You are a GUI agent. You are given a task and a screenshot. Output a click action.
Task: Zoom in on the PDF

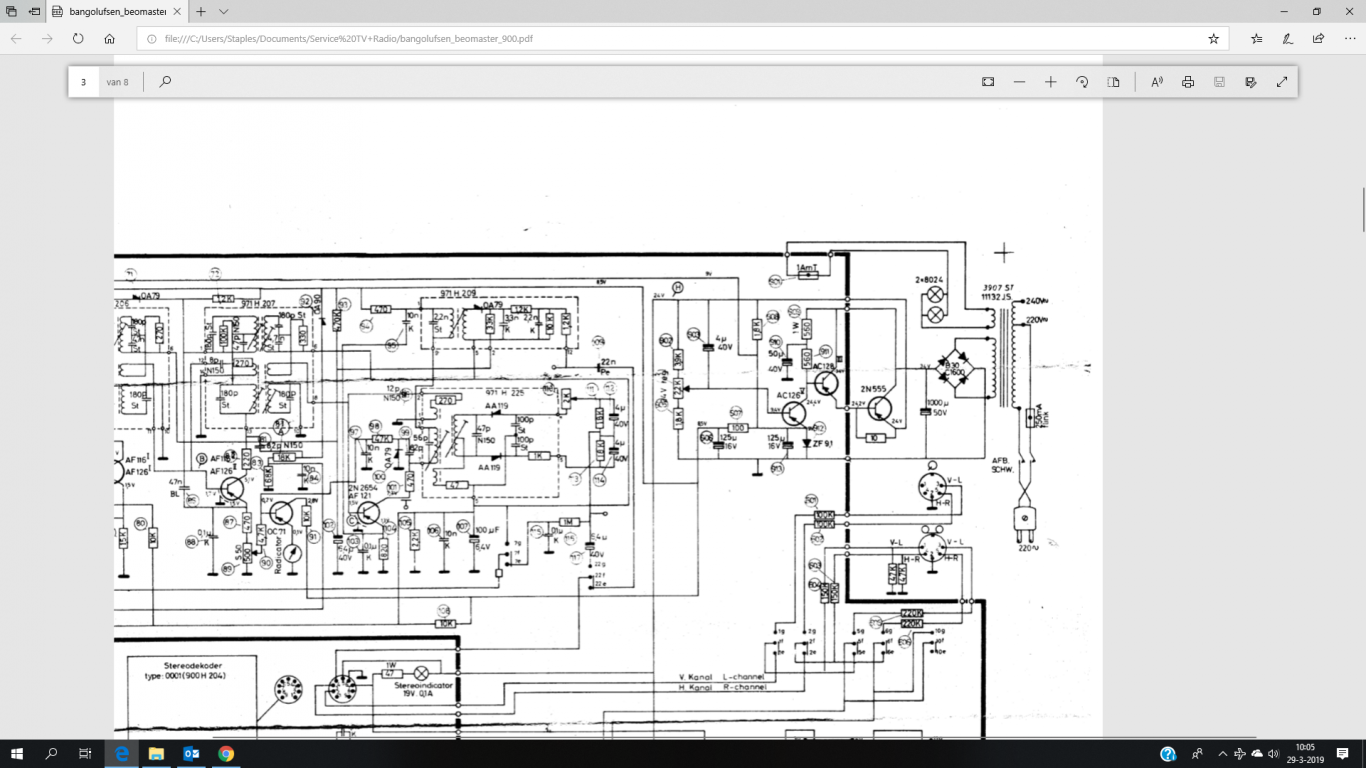point(1050,82)
